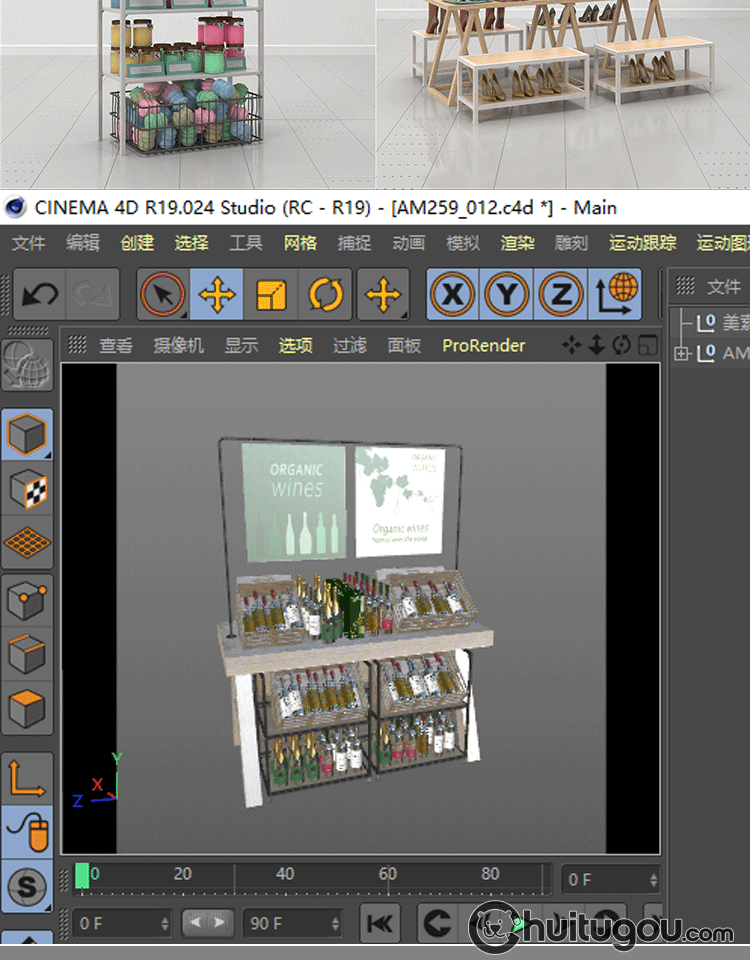Pick the Rotate tool
750x960 pixels.
[325, 295]
